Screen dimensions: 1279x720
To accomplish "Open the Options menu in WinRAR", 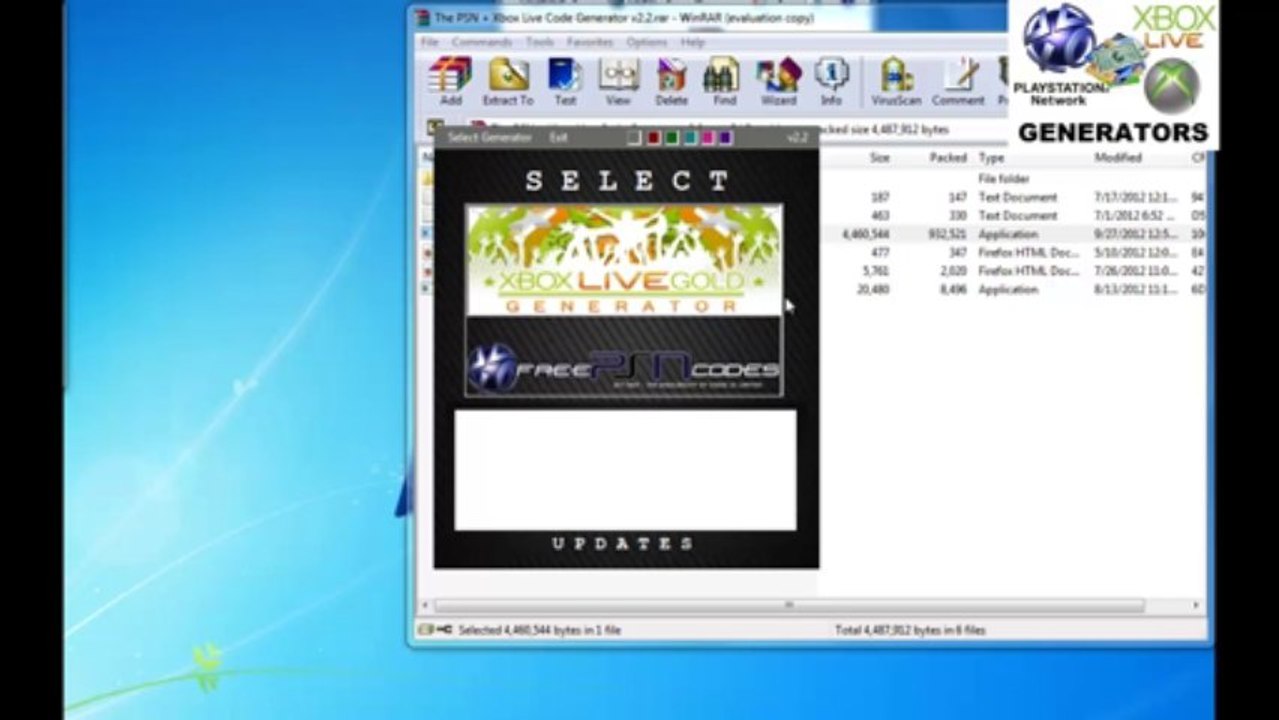I will 647,42.
